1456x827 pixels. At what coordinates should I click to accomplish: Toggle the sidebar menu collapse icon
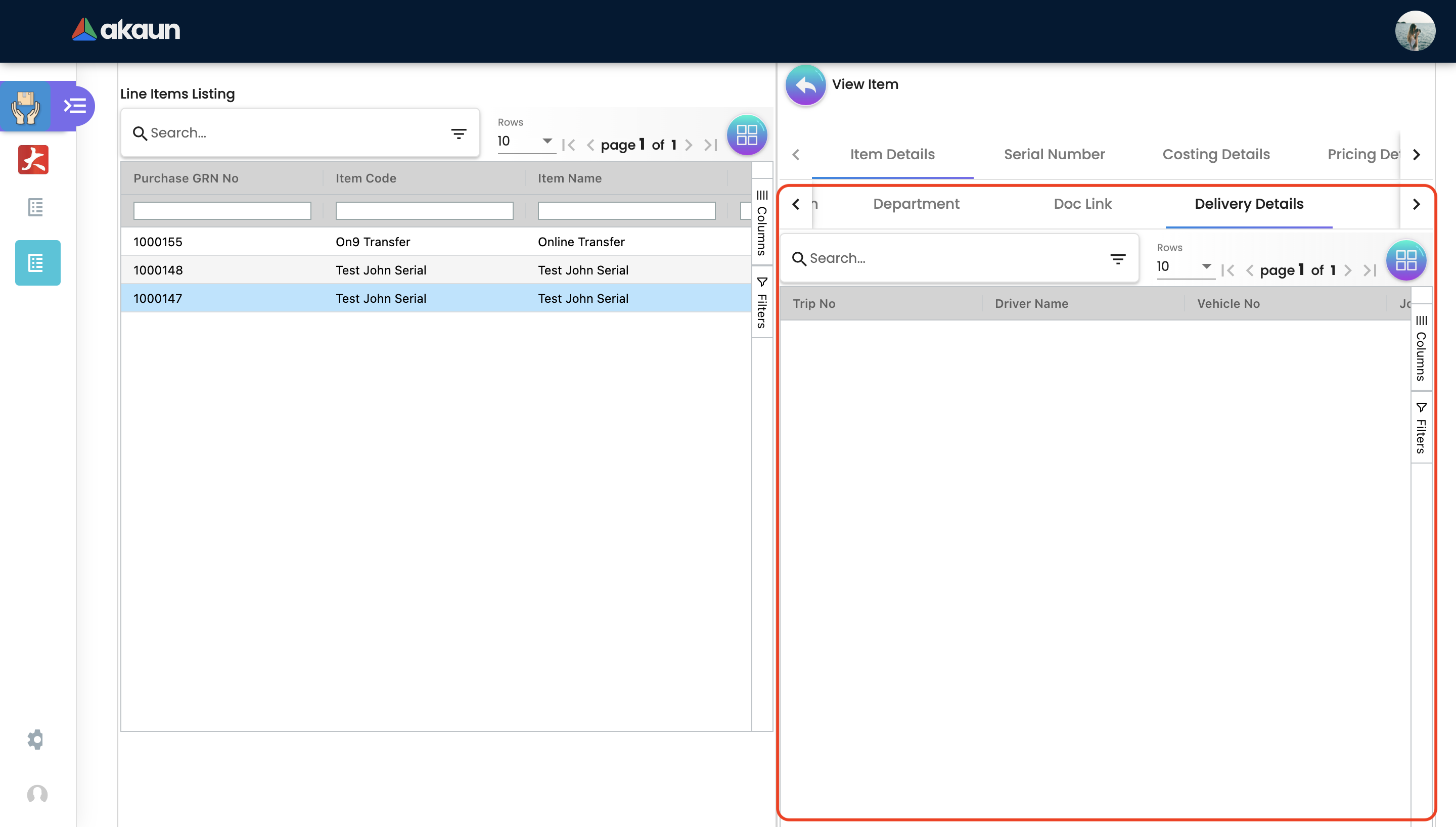click(74, 106)
